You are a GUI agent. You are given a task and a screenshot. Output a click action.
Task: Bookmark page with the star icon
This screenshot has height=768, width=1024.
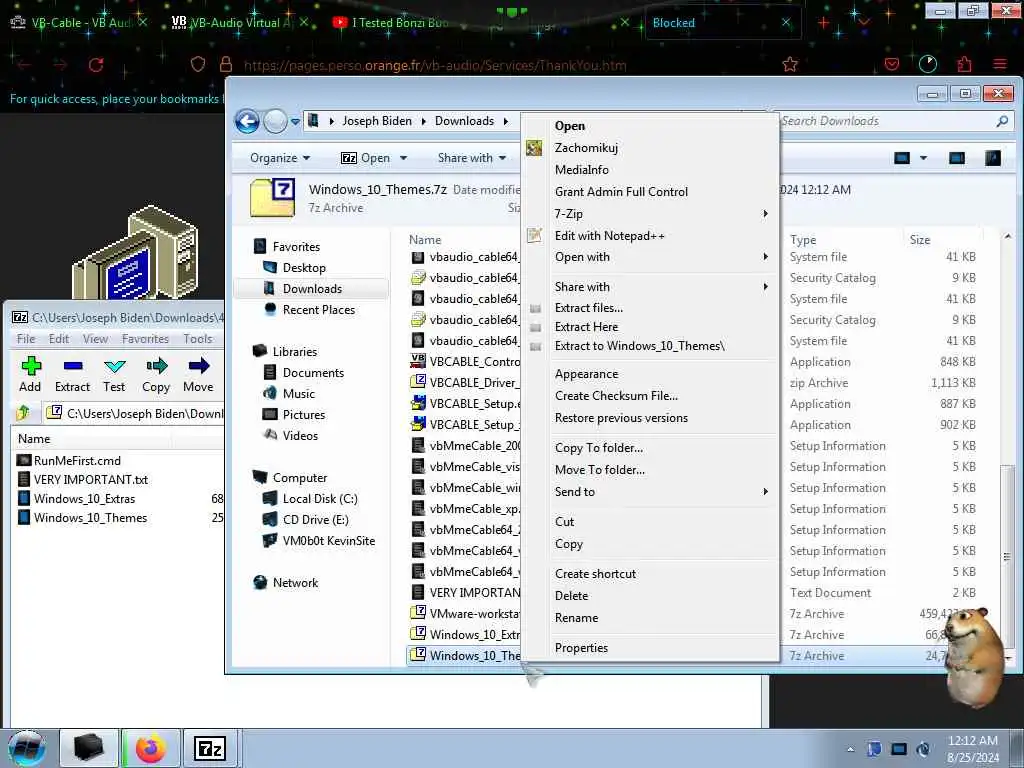click(x=790, y=64)
